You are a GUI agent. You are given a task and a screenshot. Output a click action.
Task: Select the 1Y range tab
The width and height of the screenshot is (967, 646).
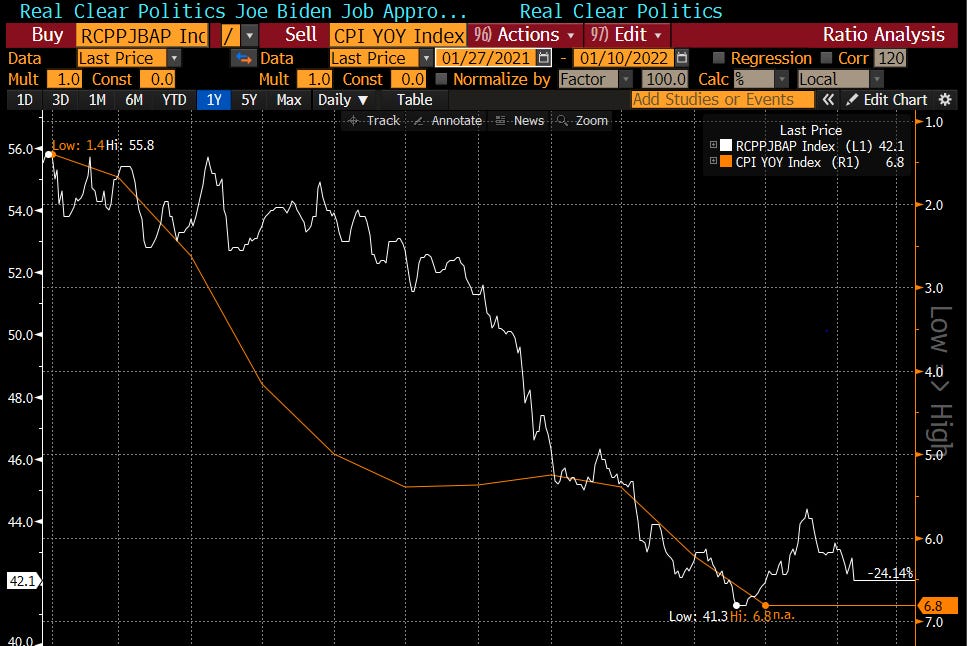[x=213, y=100]
